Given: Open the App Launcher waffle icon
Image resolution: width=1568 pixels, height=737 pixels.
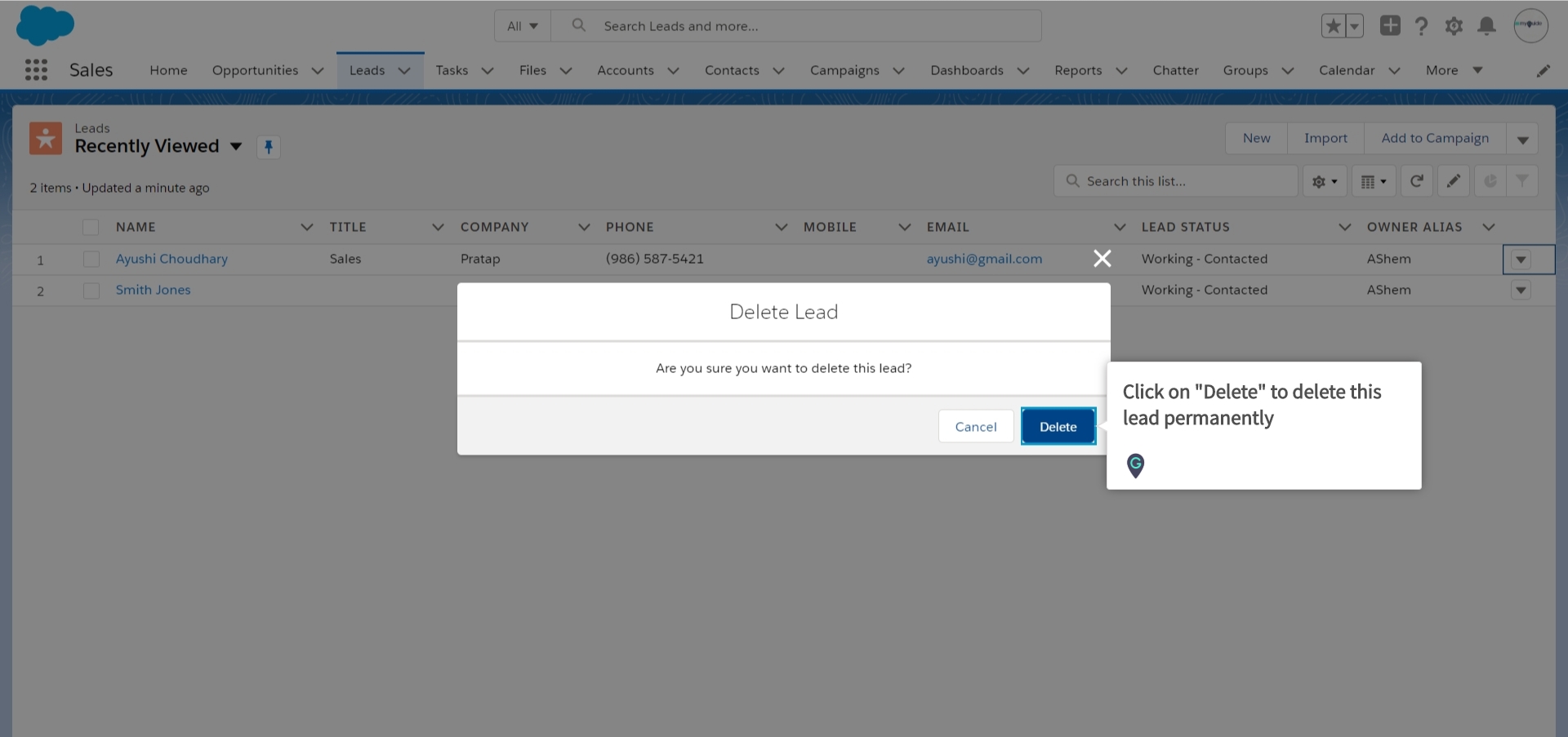Looking at the screenshot, I should (x=36, y=70).
